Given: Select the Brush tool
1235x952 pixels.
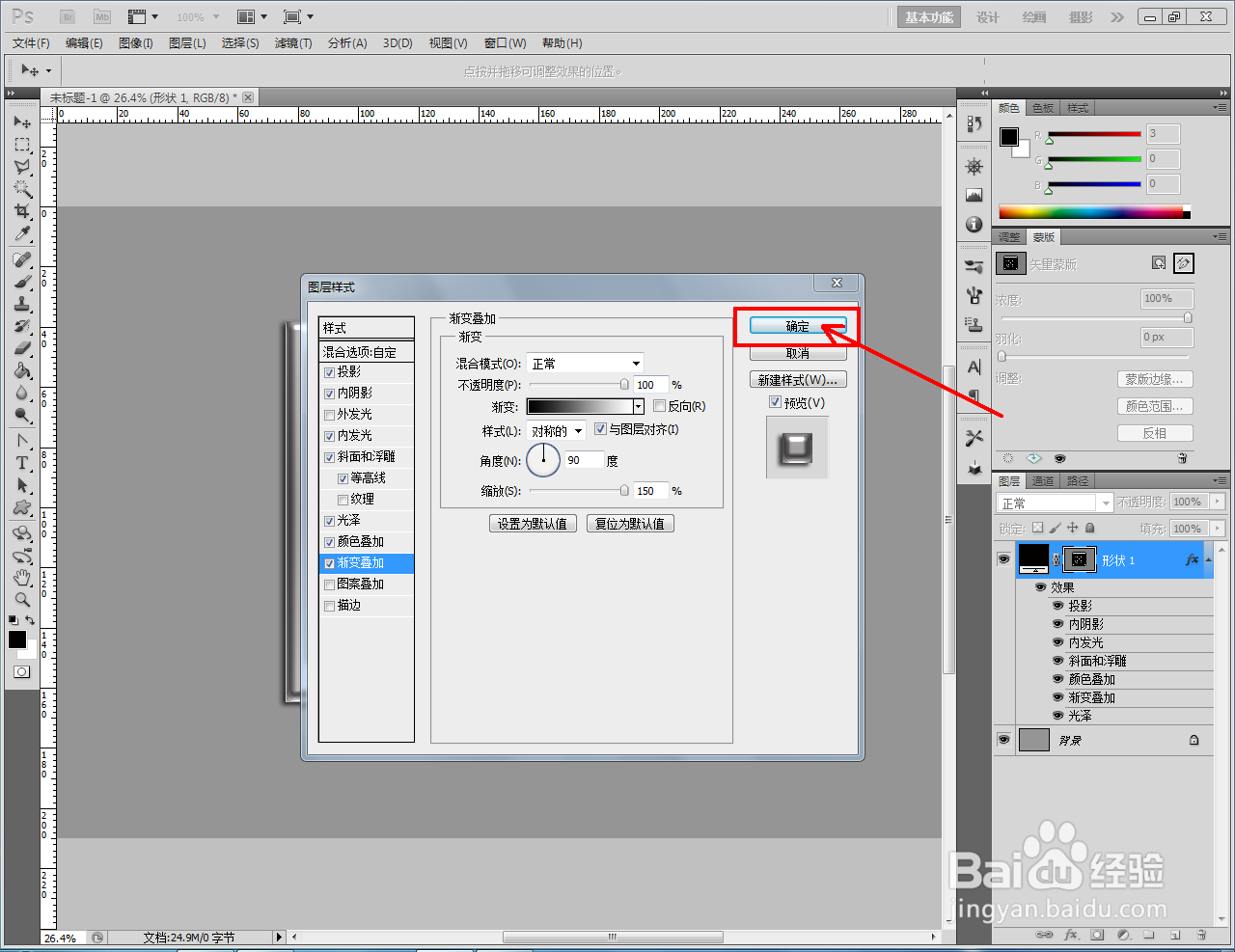Looking at the screenshot, I should click(x=22, y=282).
